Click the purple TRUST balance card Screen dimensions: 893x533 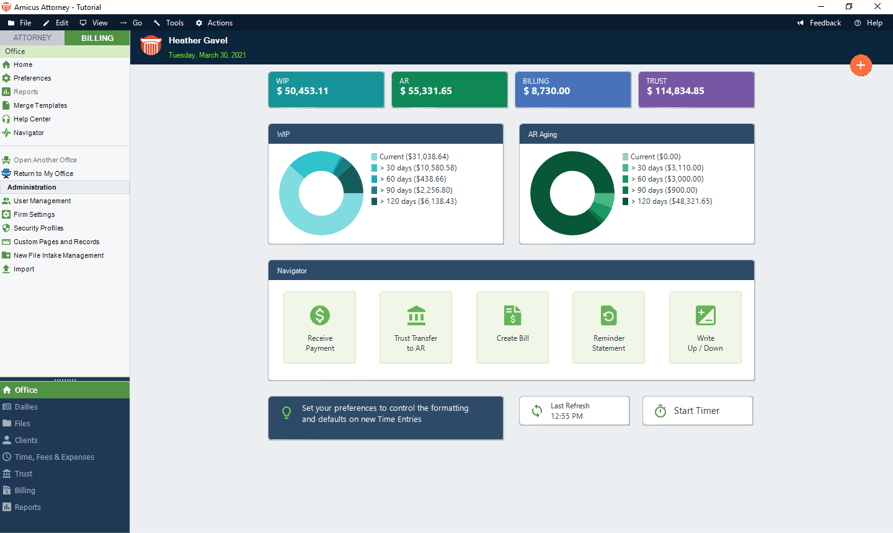click(696, 89)
